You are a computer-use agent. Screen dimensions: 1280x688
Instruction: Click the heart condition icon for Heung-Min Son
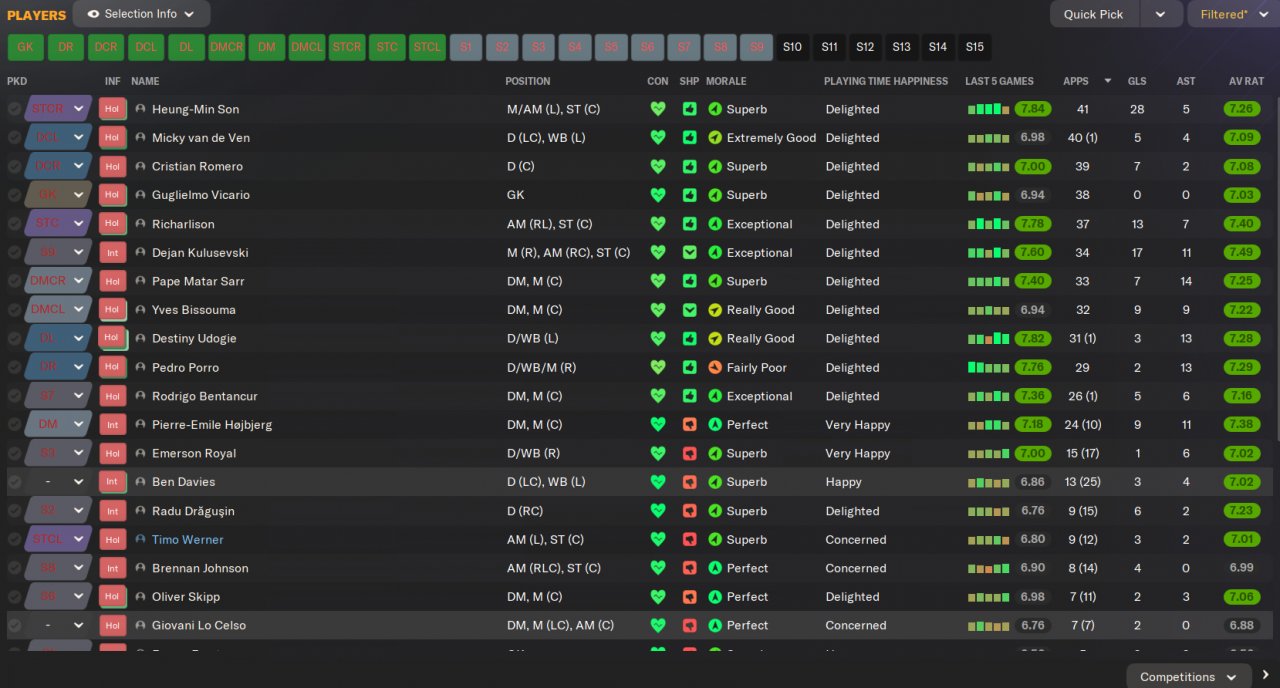click(x=657, y=109)
